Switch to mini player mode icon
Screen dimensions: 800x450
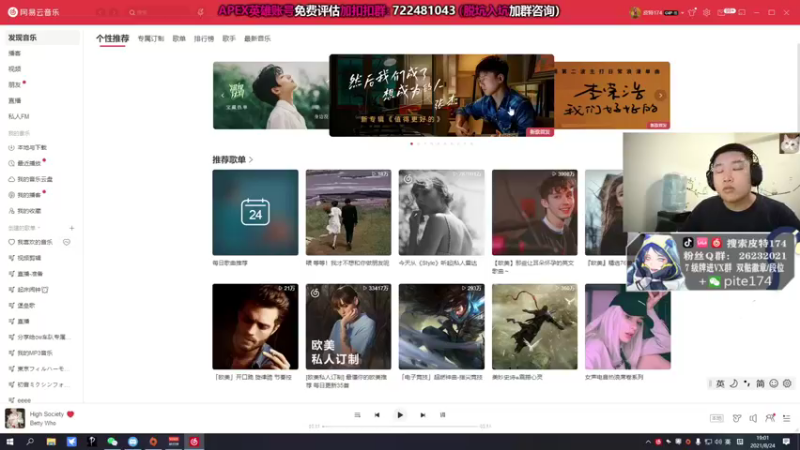742,12
